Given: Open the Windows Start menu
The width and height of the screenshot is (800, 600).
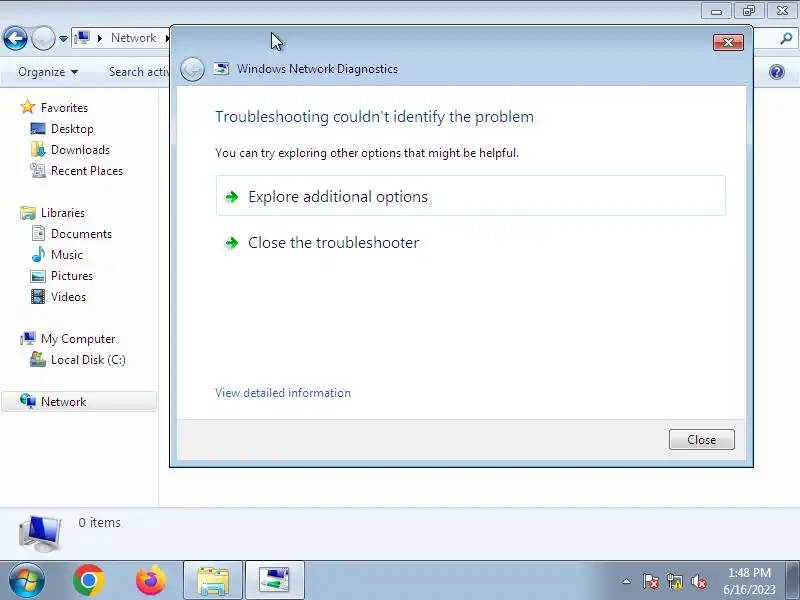Looking at the screenshot, I should pyautogui.click(x=27, y=581).
